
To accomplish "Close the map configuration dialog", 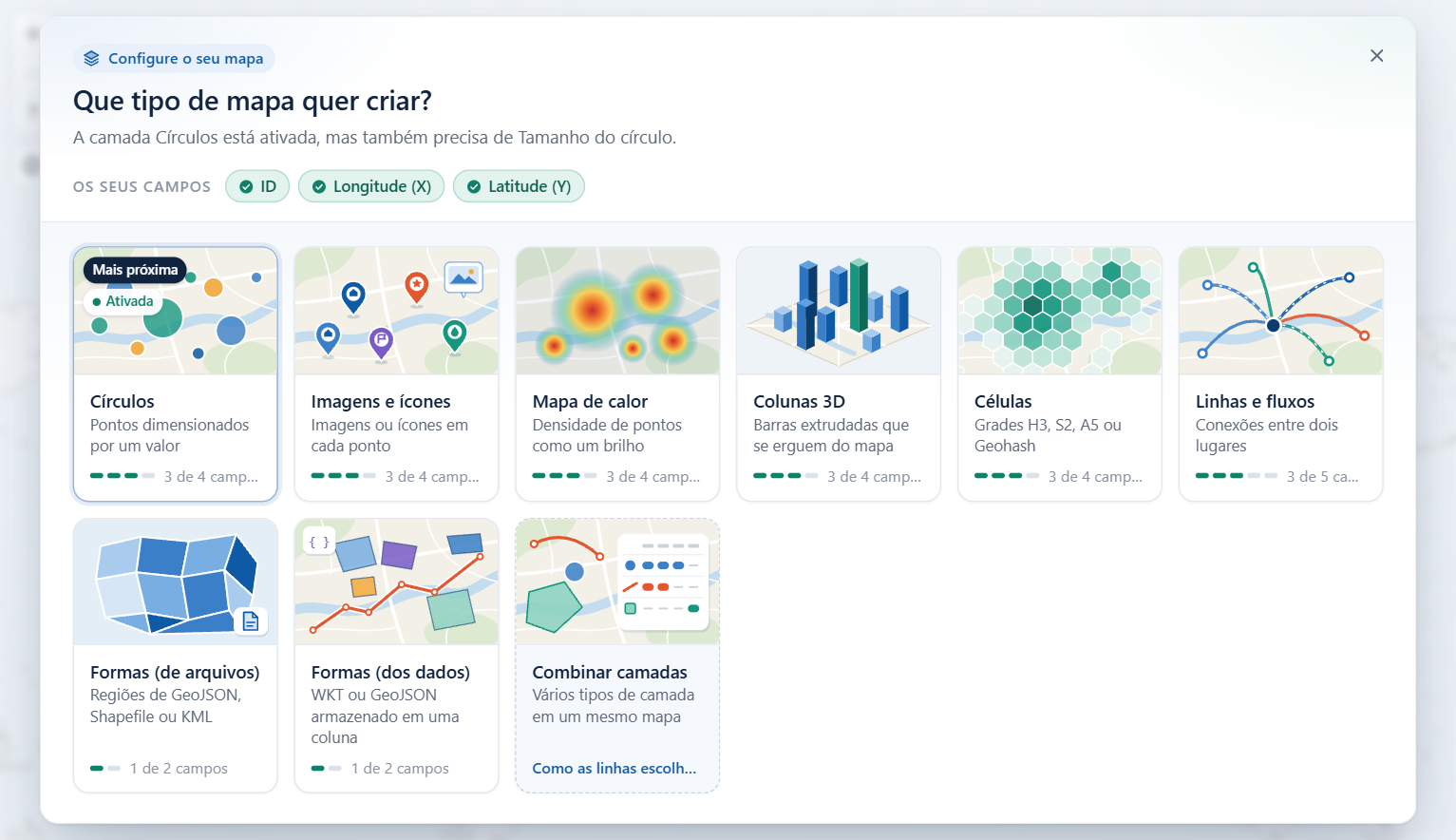I will (1376, 56).
